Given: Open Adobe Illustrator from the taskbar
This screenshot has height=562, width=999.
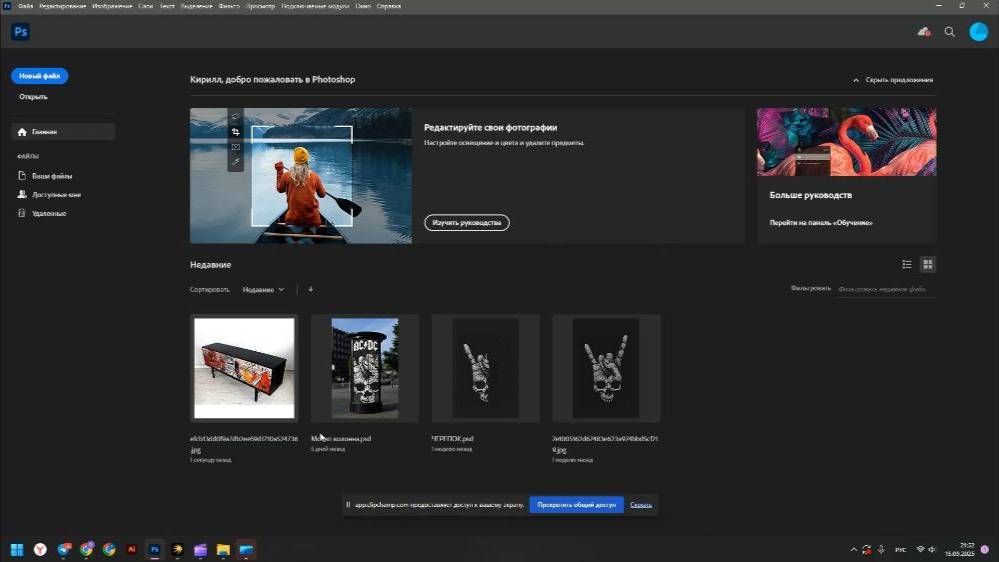Looking at the screenshot, I should [131, 549].
